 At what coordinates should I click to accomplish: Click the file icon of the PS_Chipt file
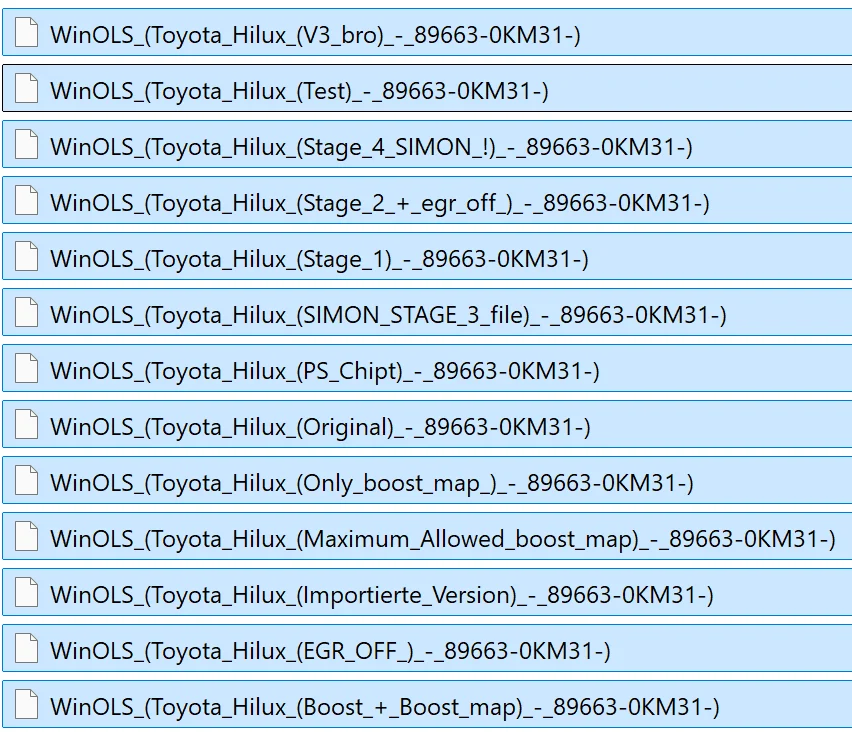click(26, 368)
